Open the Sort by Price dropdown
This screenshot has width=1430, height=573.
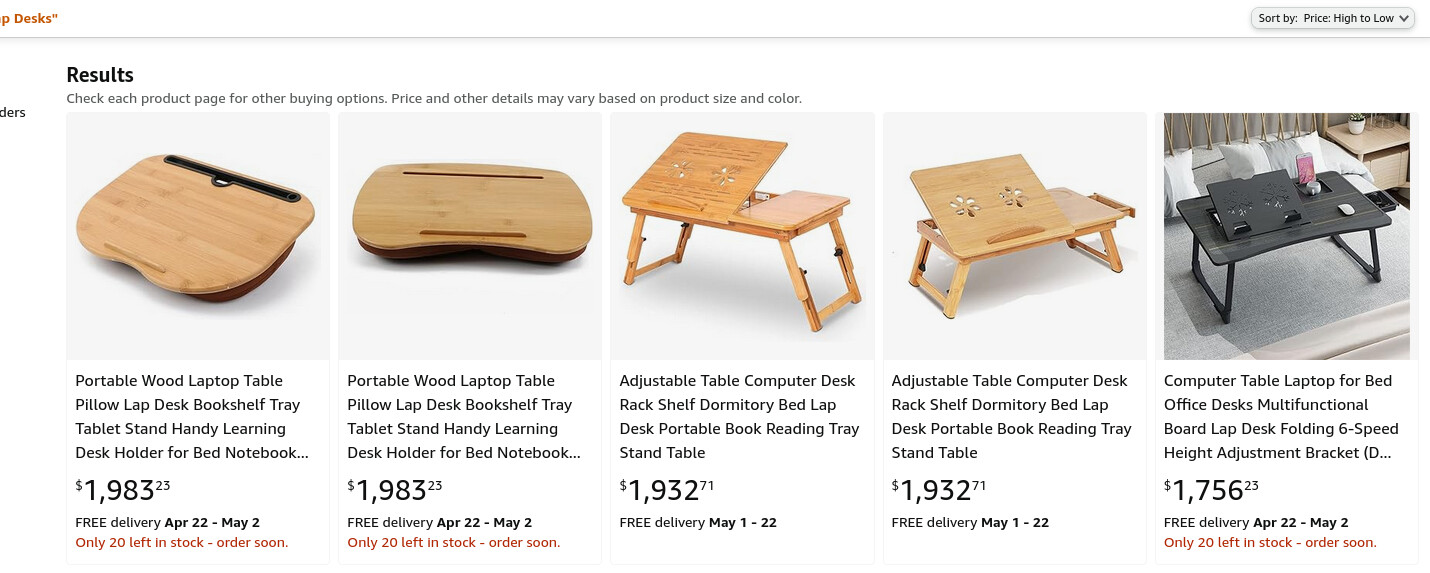click(x=1332, y=18)
